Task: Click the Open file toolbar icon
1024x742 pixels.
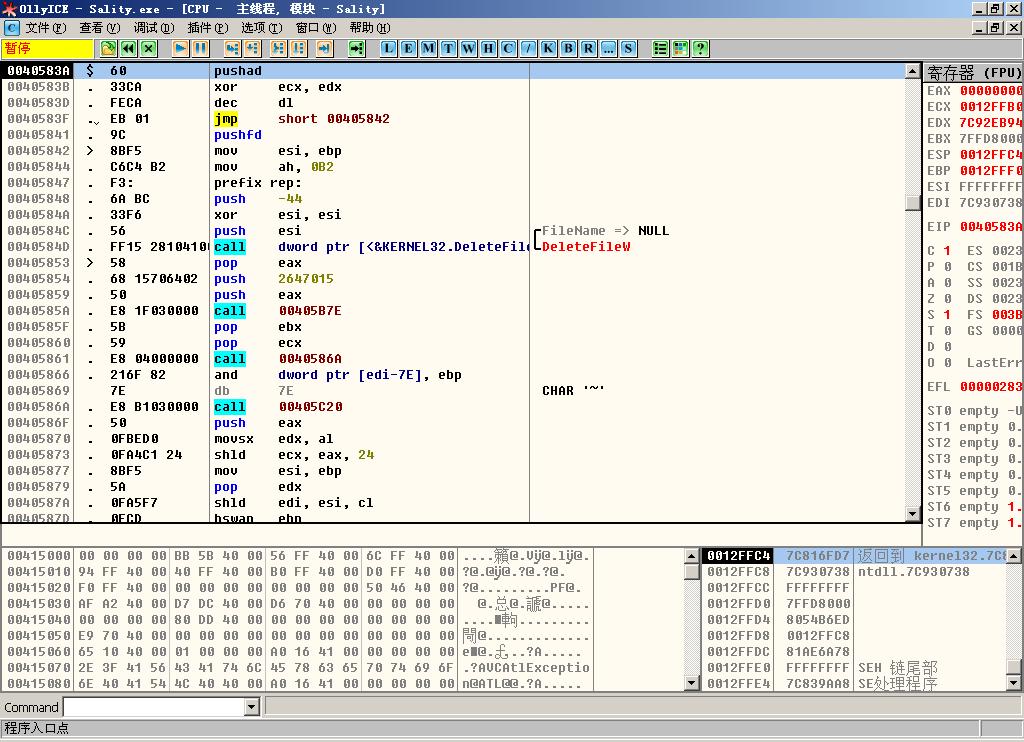Action: tap(108, 48)
